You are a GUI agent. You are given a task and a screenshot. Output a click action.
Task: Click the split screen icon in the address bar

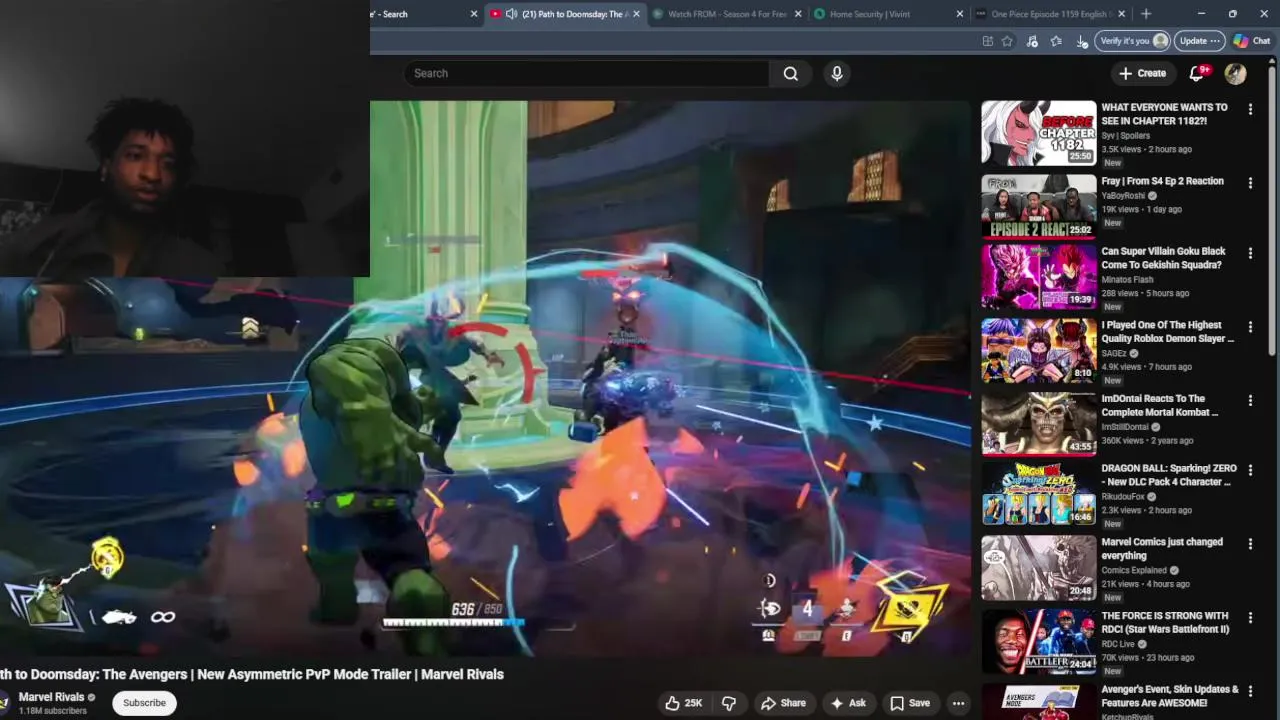pos(987,41)
